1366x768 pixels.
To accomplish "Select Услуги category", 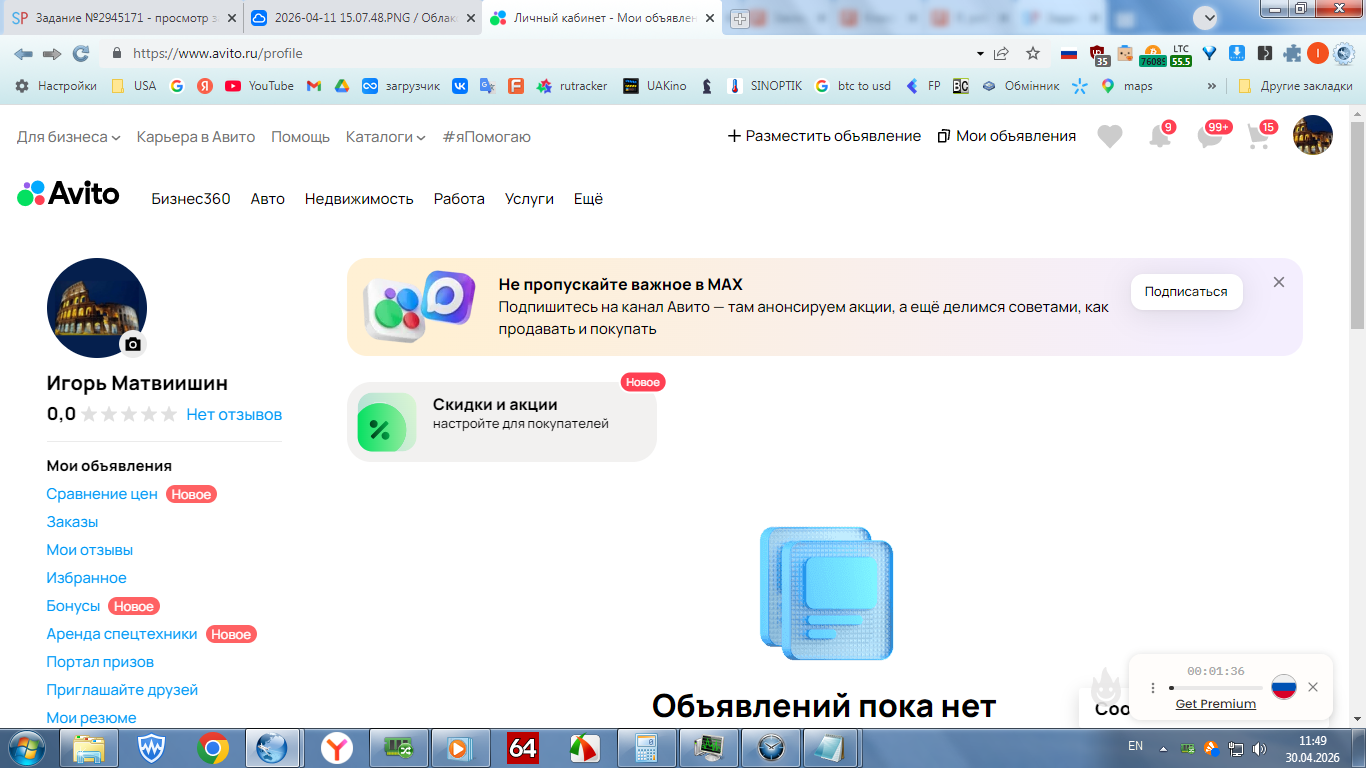I will (x=529, y=199).
